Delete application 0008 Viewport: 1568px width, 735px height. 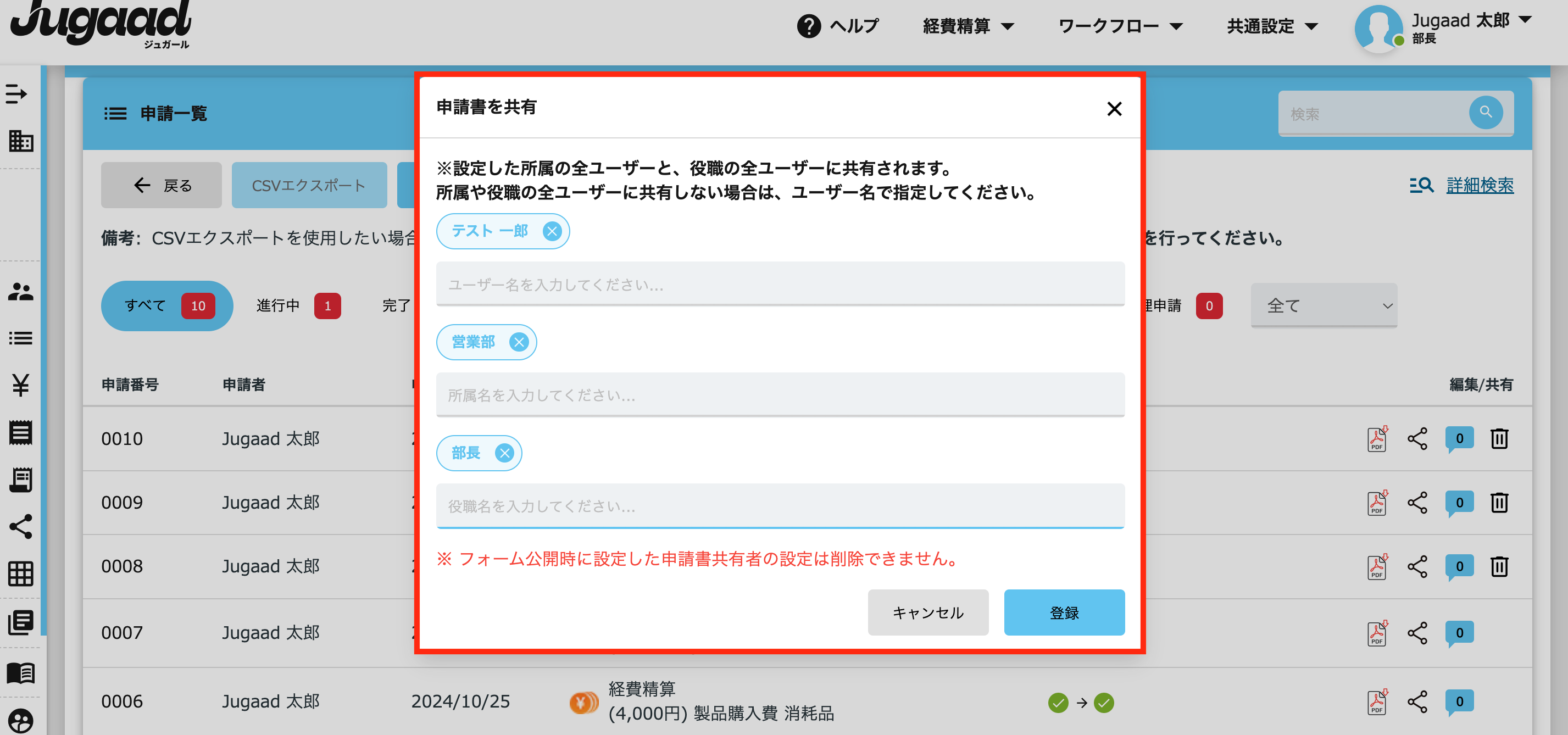[x=1499, y=566]
